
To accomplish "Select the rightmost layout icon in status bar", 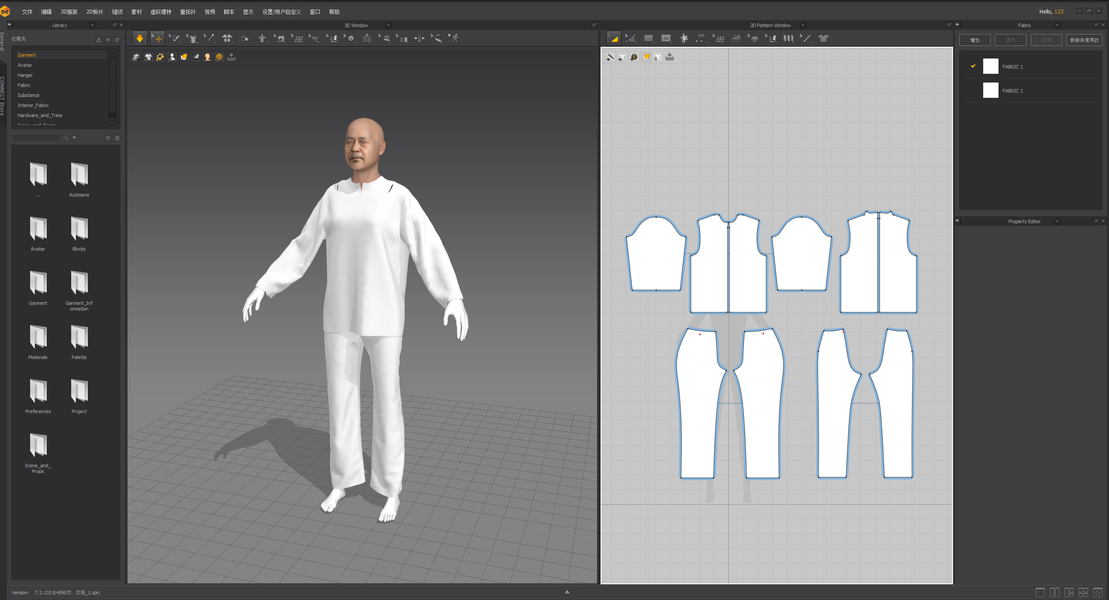I will [x=1098, y=592].
